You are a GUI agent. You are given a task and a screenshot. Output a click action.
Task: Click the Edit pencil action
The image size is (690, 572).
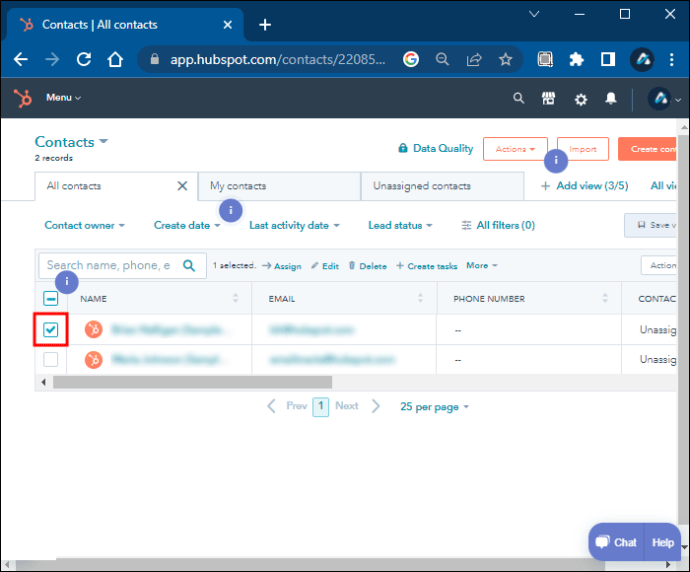point(324,266)
